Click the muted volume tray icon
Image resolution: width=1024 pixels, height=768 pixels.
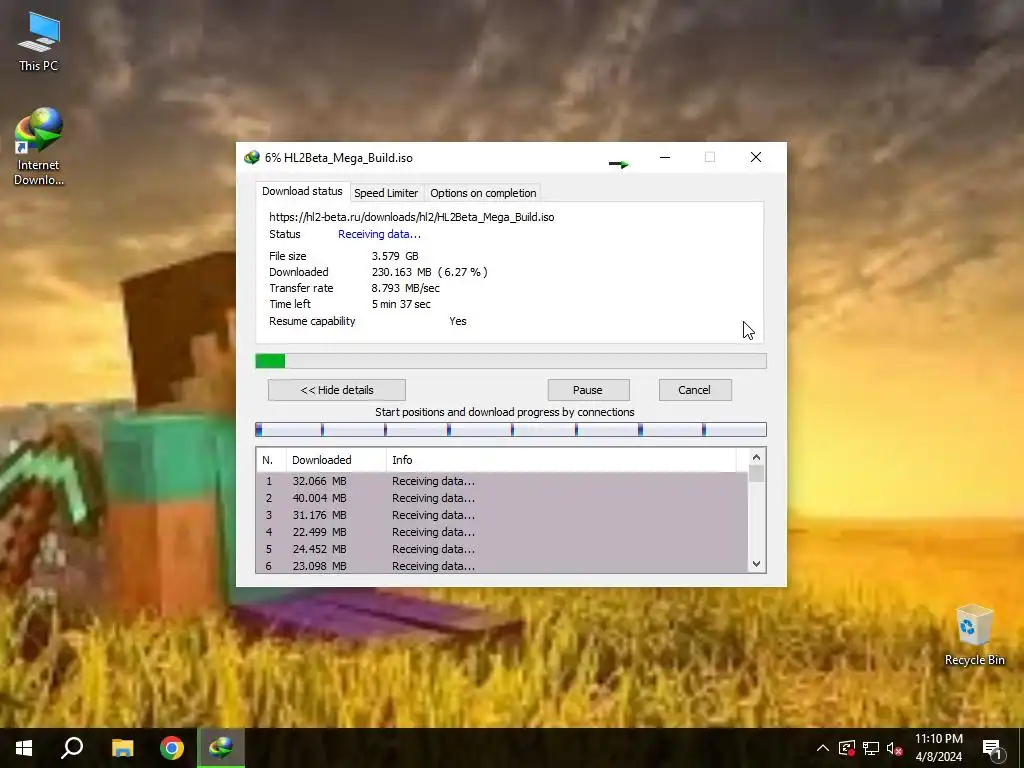tap(895, 748)
